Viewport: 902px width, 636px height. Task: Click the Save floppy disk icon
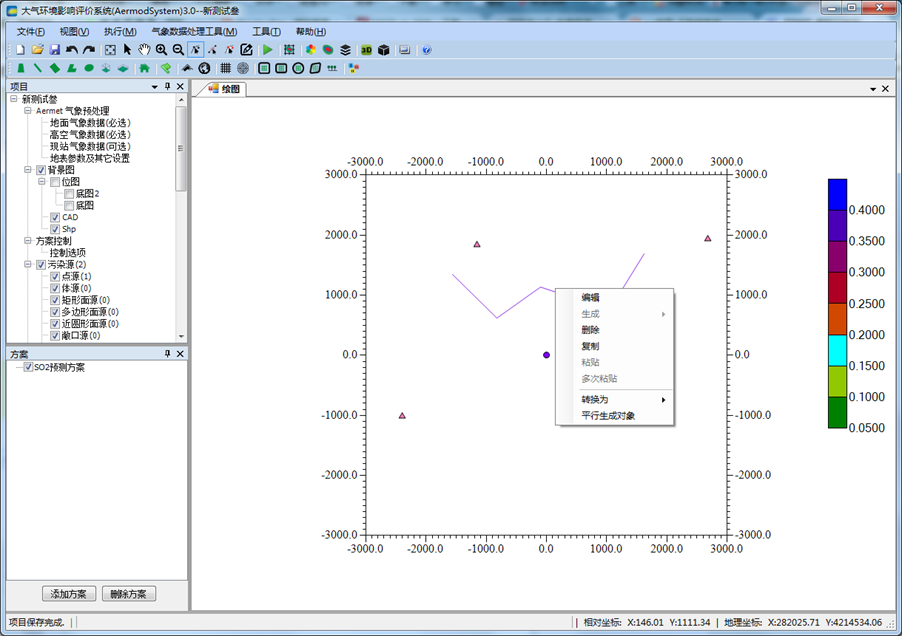click(55, 49)
